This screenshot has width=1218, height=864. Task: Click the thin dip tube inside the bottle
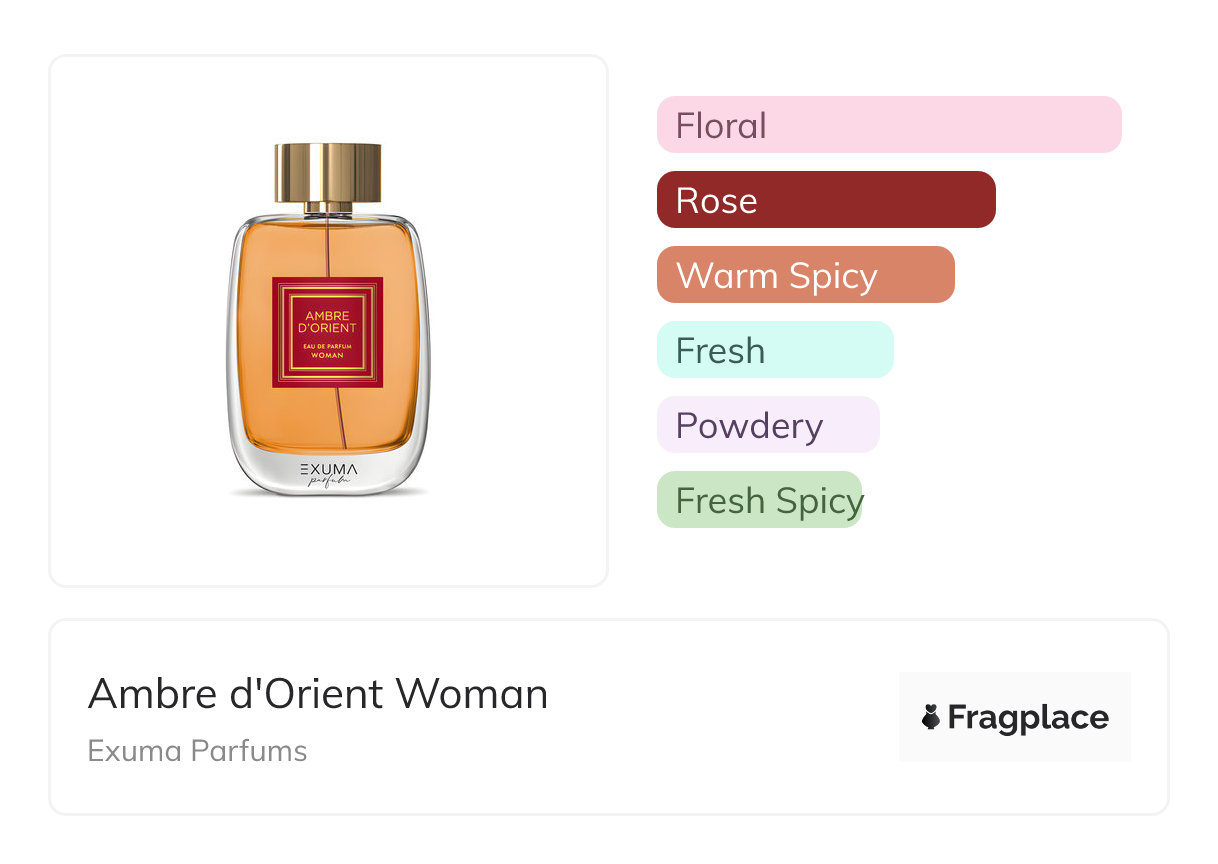pyautogui.click(x=340, y=420)
